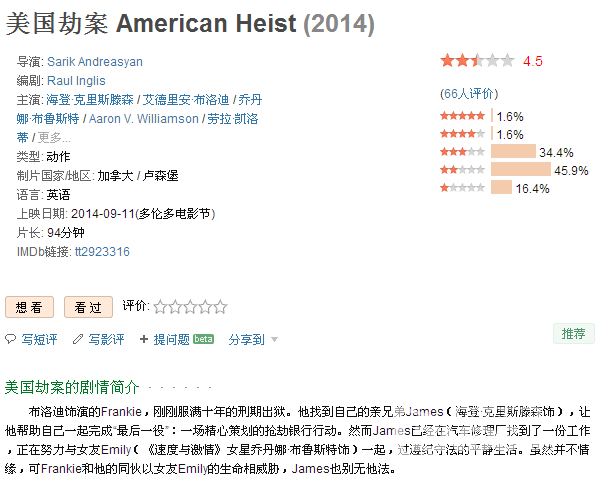Rate the movie four stars

pyautogui.click(x=205, y=307)
